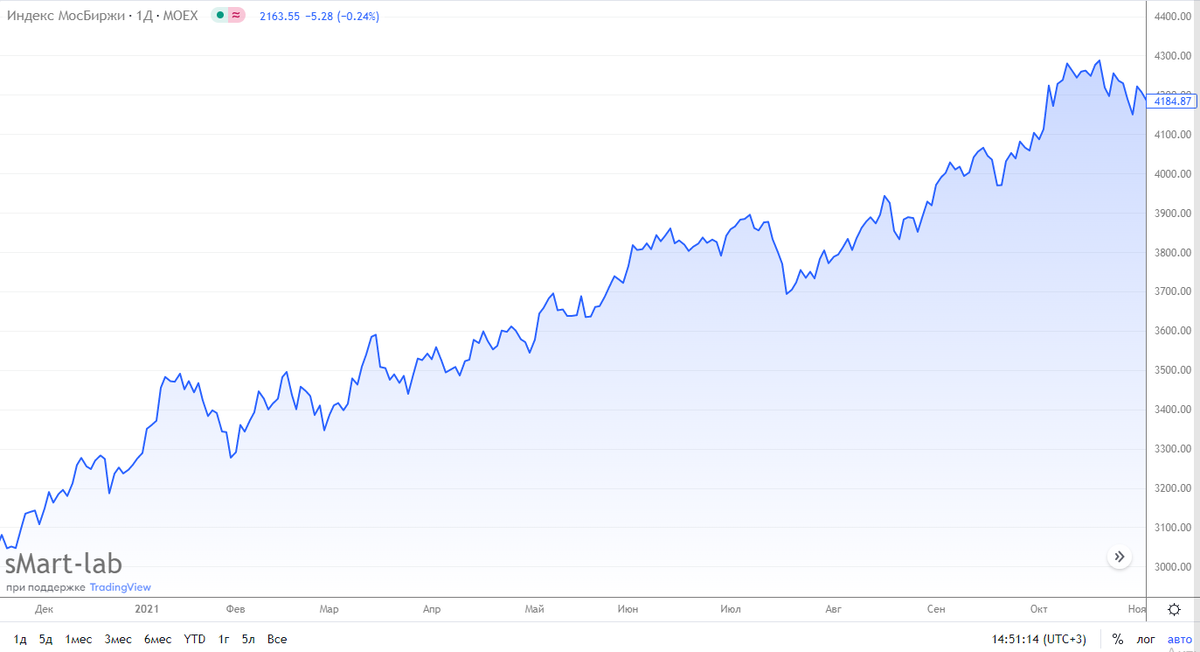
Task: Click the 4400.00 price axis label
Action: tap(1173, 17)
